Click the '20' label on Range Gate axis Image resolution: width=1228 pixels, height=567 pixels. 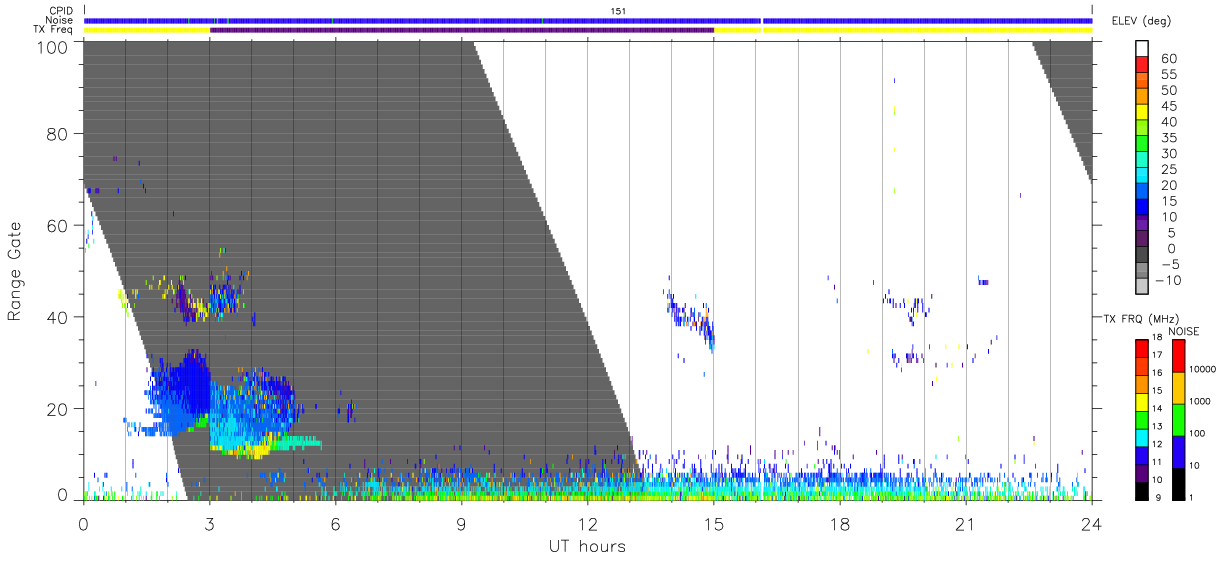58,408
